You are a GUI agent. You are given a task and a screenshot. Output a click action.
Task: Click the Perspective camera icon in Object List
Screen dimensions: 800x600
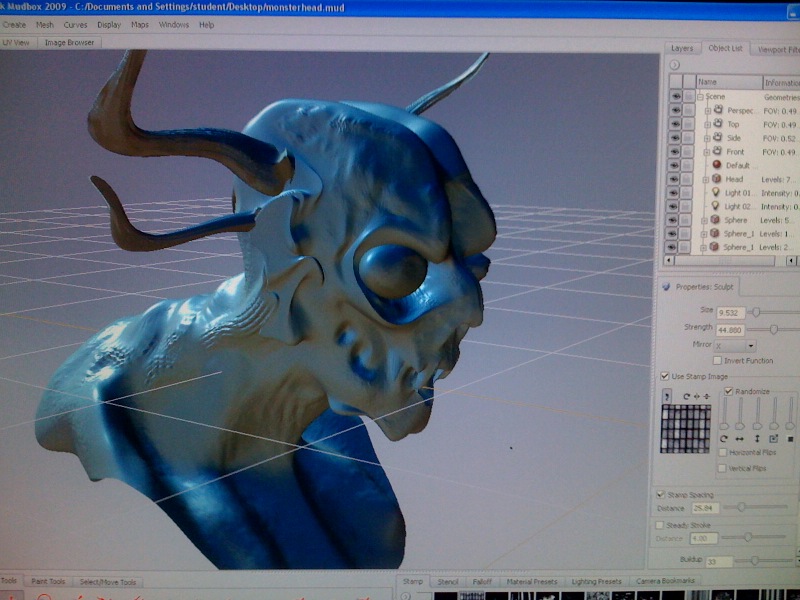[x=718, y=110]
